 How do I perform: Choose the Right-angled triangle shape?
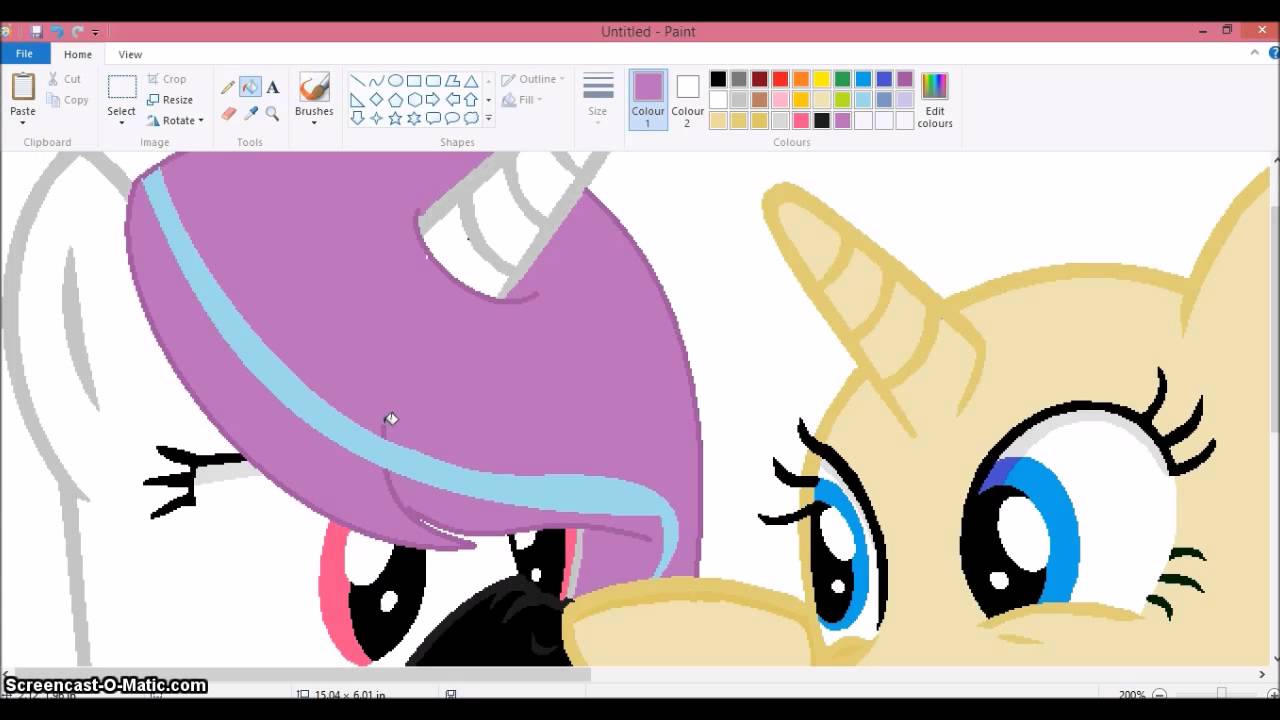coord(357,100)
